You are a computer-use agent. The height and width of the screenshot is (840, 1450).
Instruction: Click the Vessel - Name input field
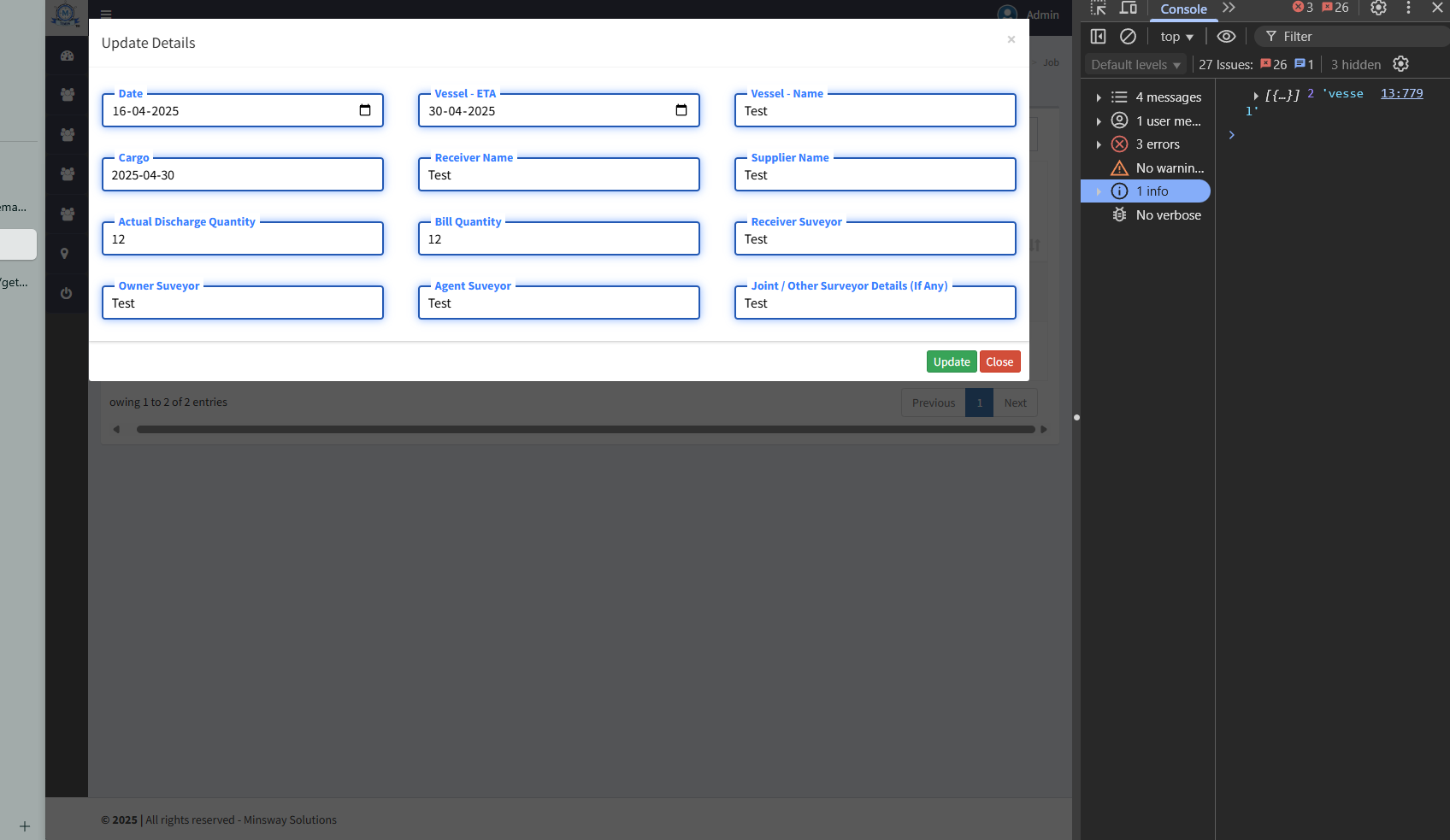(875, 111)
